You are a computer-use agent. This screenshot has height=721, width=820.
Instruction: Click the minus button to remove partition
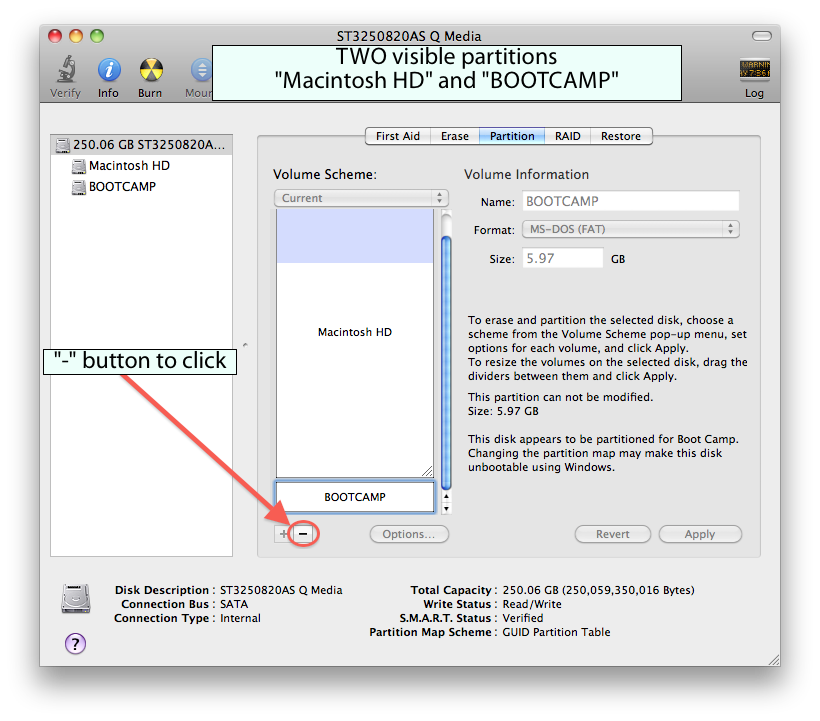[x=303, y=534]
